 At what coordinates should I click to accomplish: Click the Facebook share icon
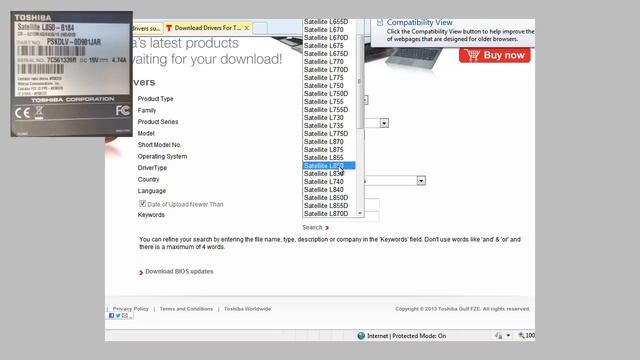(111, 316)
